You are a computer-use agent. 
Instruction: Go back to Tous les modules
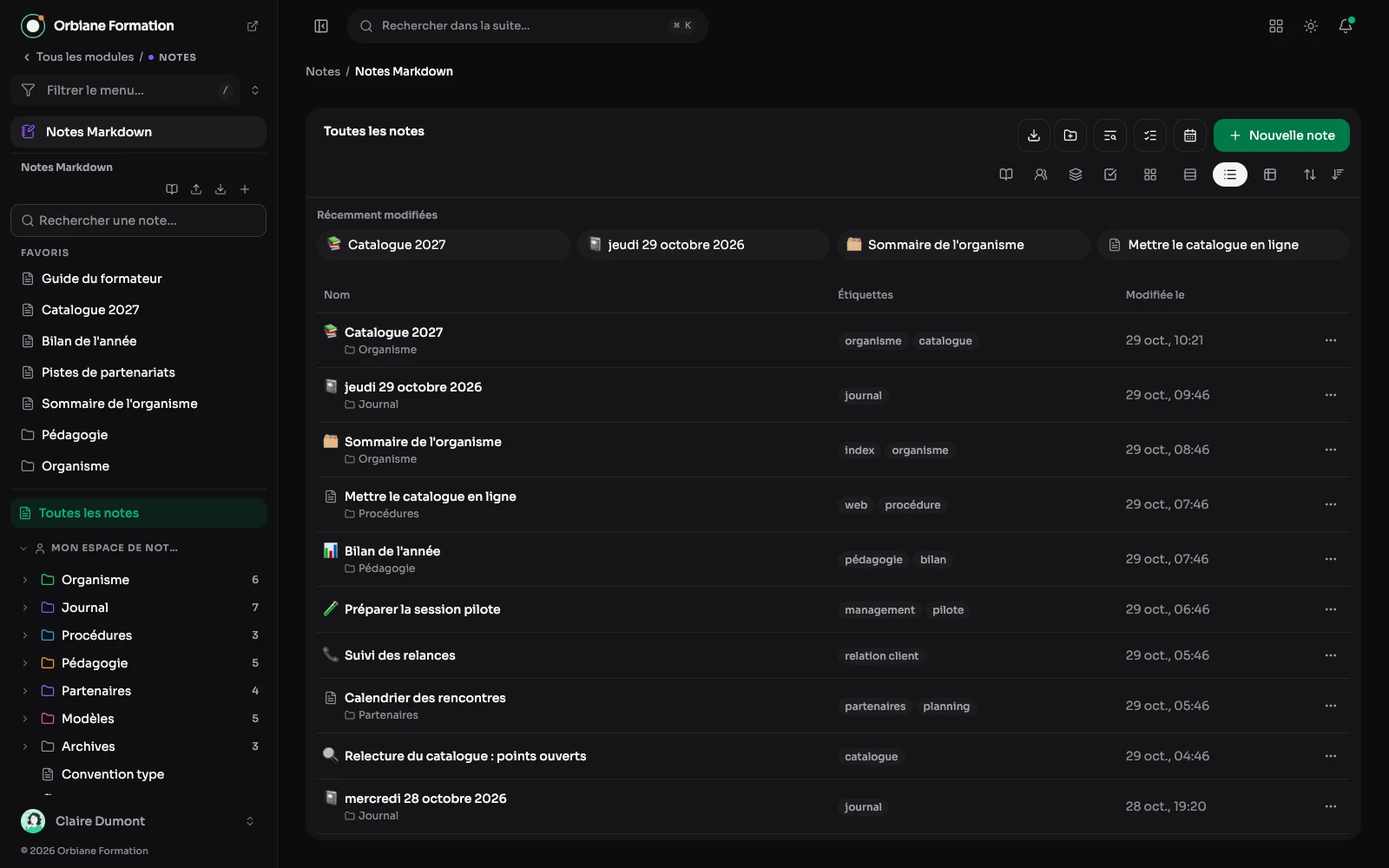79,57
